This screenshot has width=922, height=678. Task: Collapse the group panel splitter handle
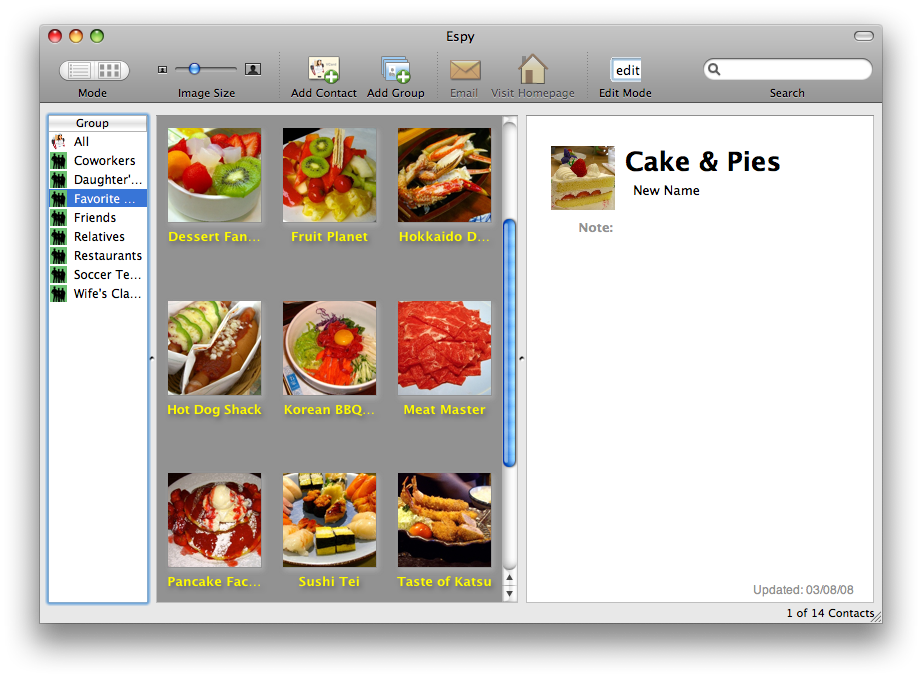click(x=152, y=358)
